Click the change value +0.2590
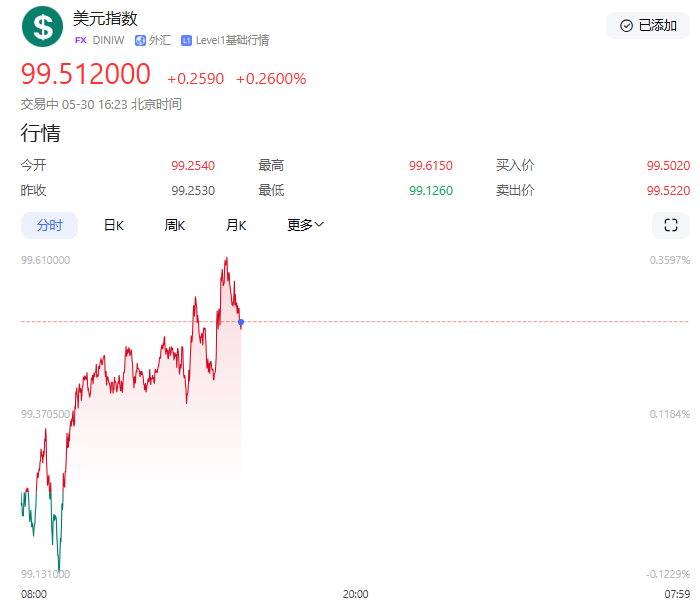Viewport: 700px width, 614px height. point(196,79)
